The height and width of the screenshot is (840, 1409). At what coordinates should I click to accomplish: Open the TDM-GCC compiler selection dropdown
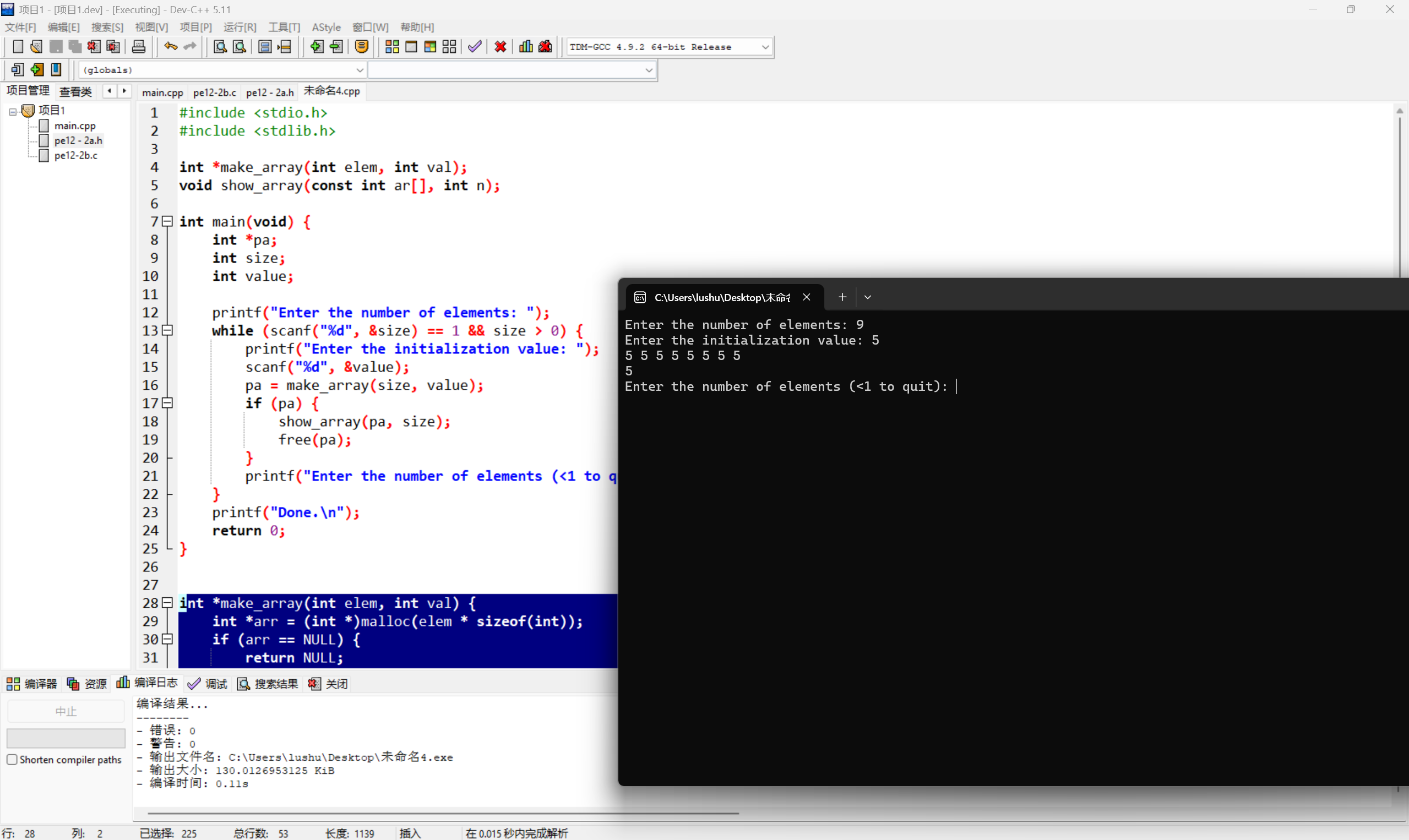(x=765, y=47)
